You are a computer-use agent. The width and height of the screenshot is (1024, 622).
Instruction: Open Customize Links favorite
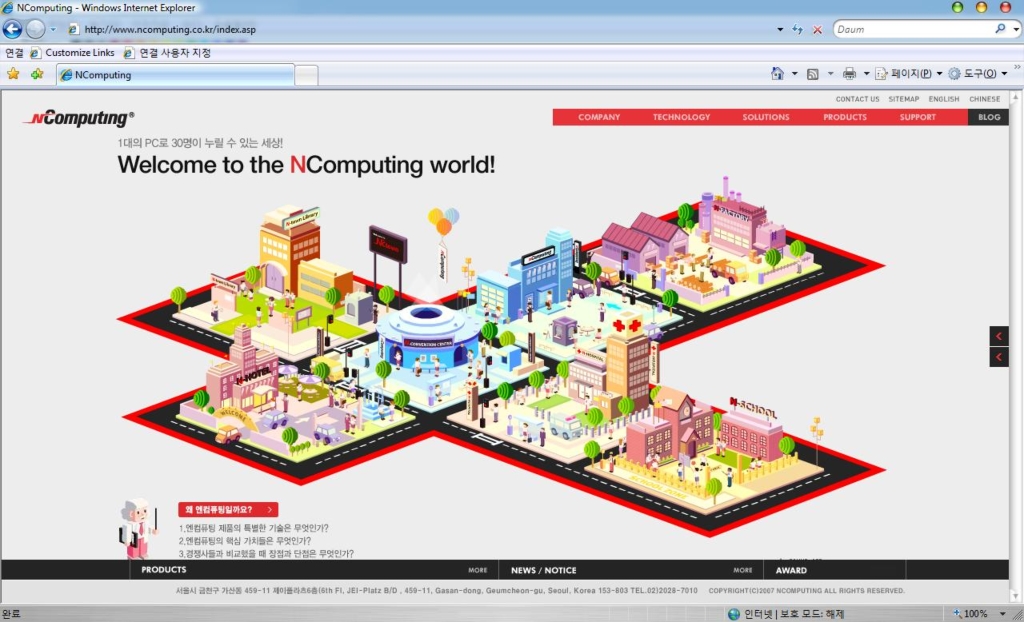click(x=72, y=53)
